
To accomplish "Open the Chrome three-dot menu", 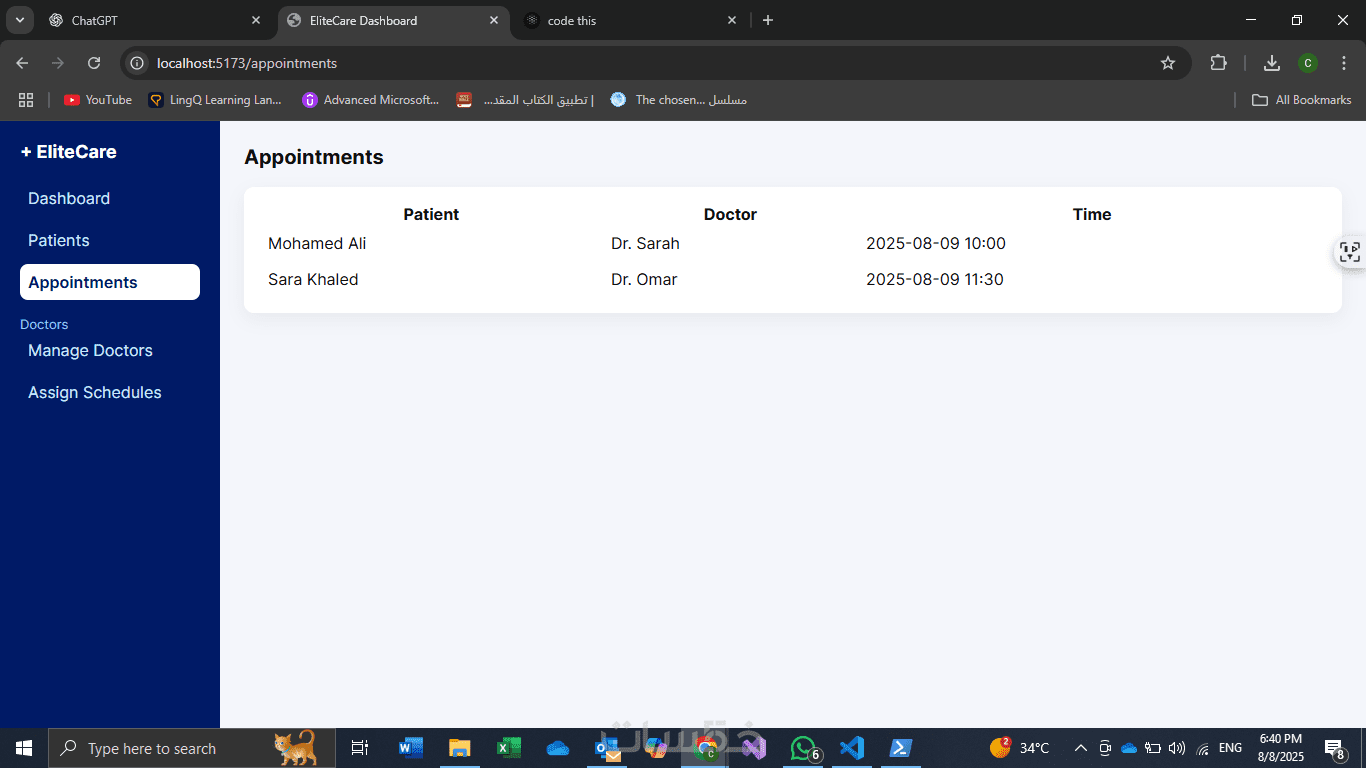I will pyautogui.click(x=1344, y=63).
